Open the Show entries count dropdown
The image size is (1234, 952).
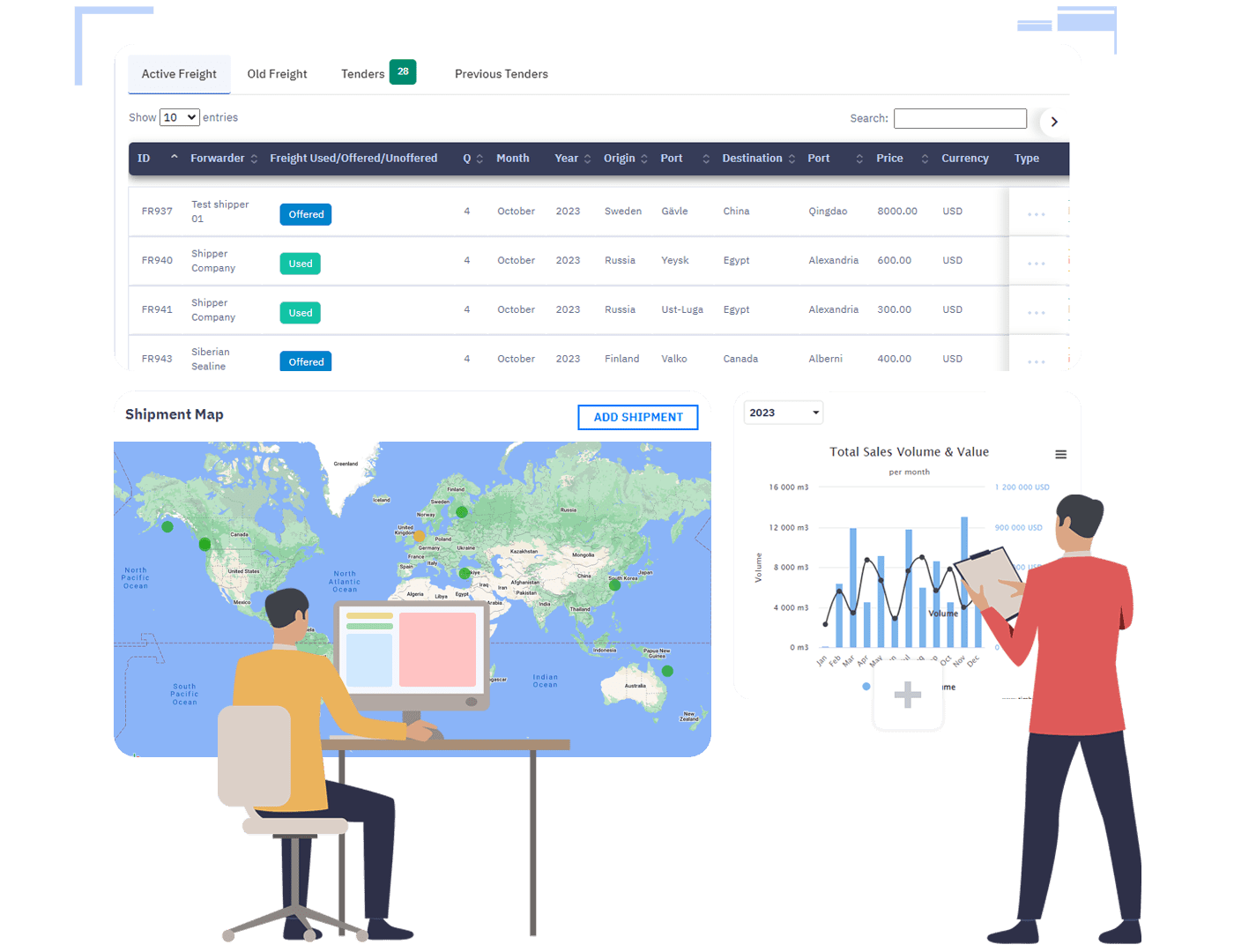[x=180, y=117]
